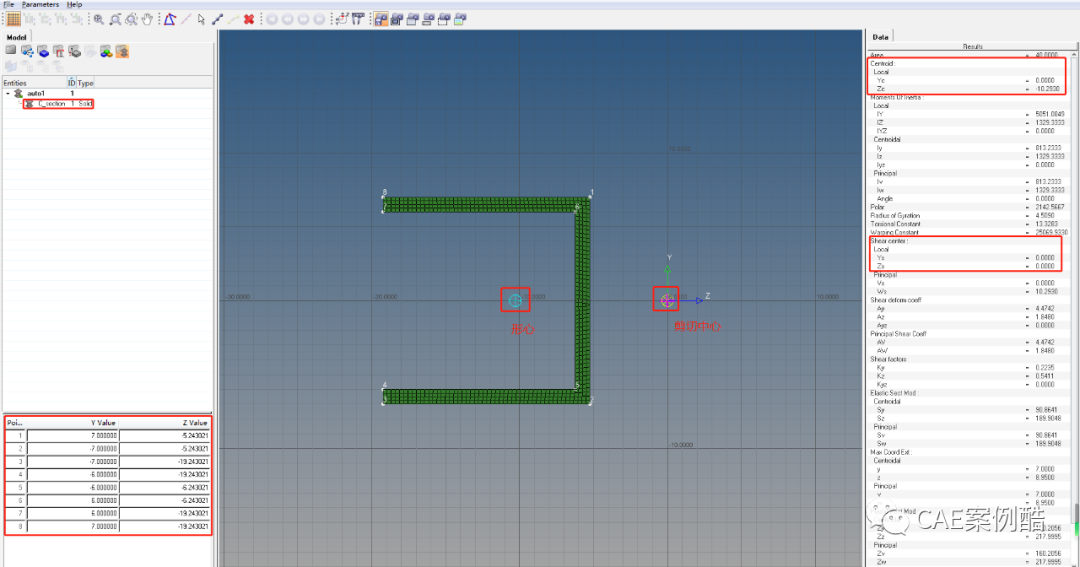Select the C_section Solid tree entry
Viewport: 1080px width, 567px height.
coord(58,103)
